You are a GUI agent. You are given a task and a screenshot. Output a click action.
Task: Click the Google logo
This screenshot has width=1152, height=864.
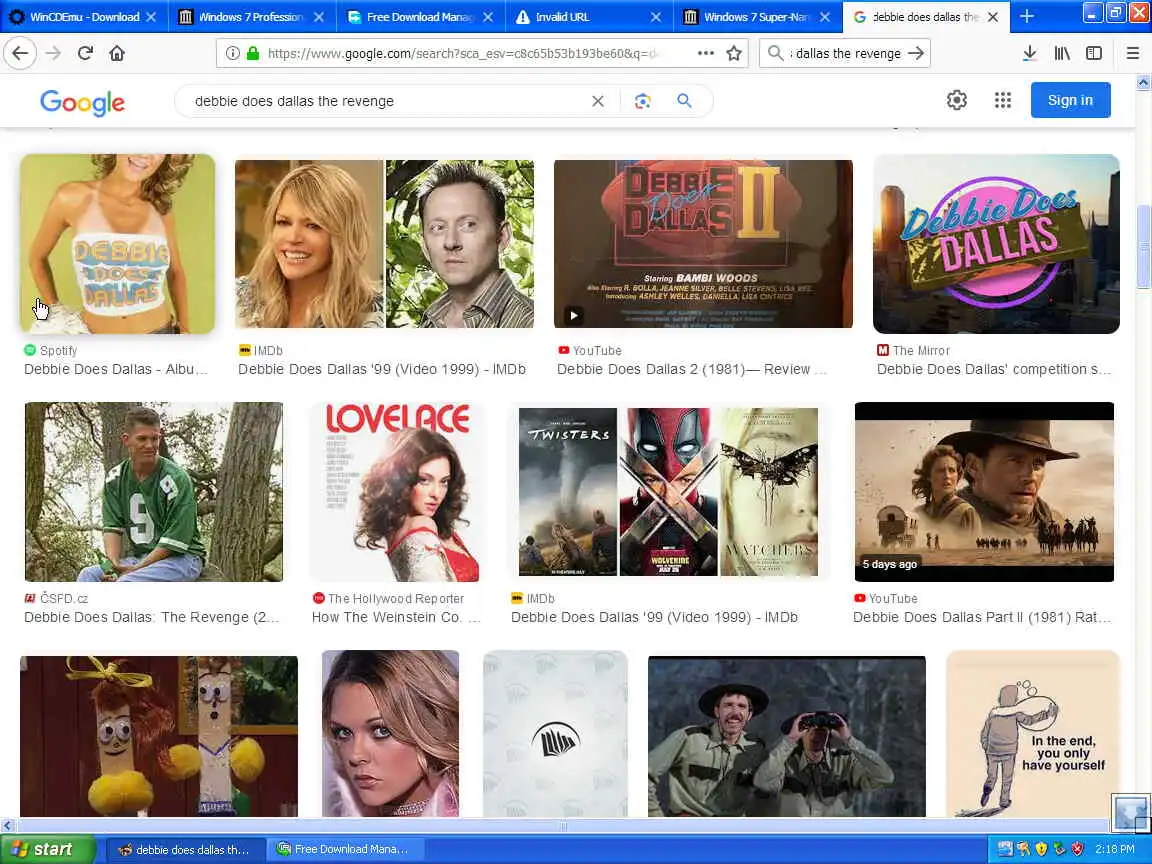(82, 102)
